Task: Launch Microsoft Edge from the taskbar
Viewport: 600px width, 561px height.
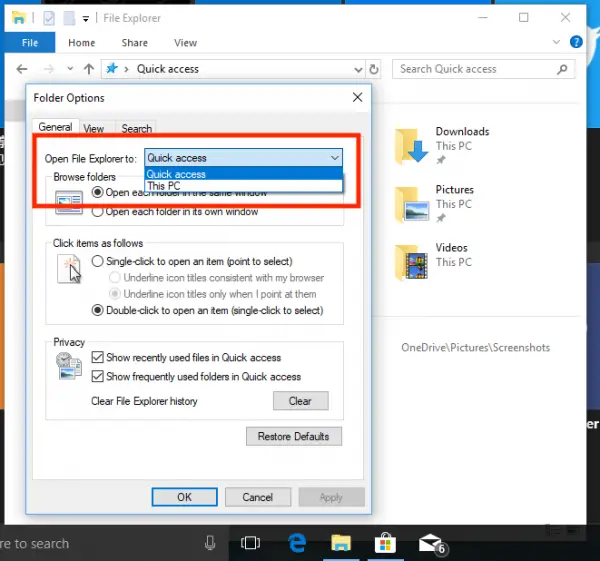Action: [x=297, y=543]
